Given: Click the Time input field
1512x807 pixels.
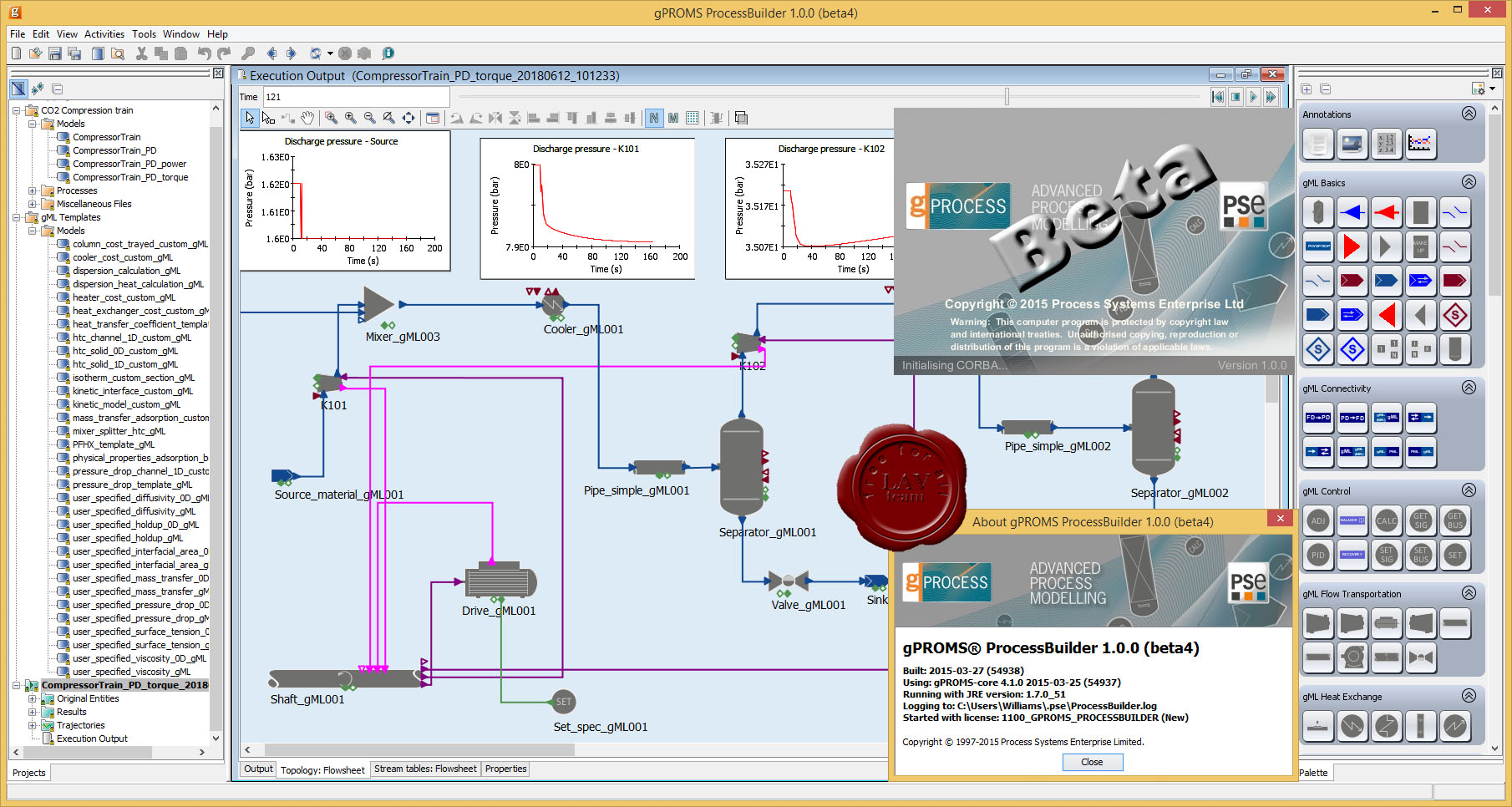Looking at the screenshot, I should tap(356, 97).
